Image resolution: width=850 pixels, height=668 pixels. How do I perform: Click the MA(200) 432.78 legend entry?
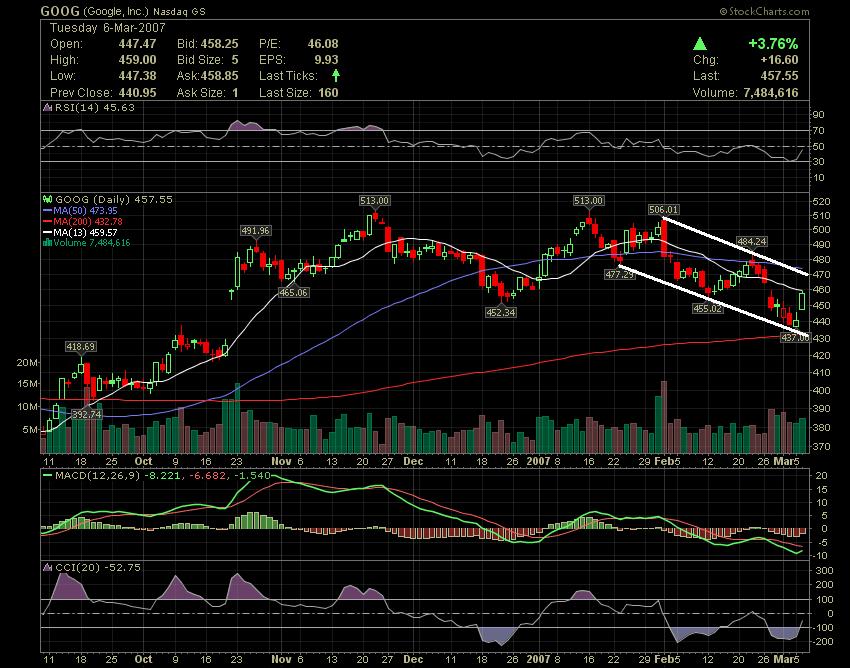(x=88, y=221)
